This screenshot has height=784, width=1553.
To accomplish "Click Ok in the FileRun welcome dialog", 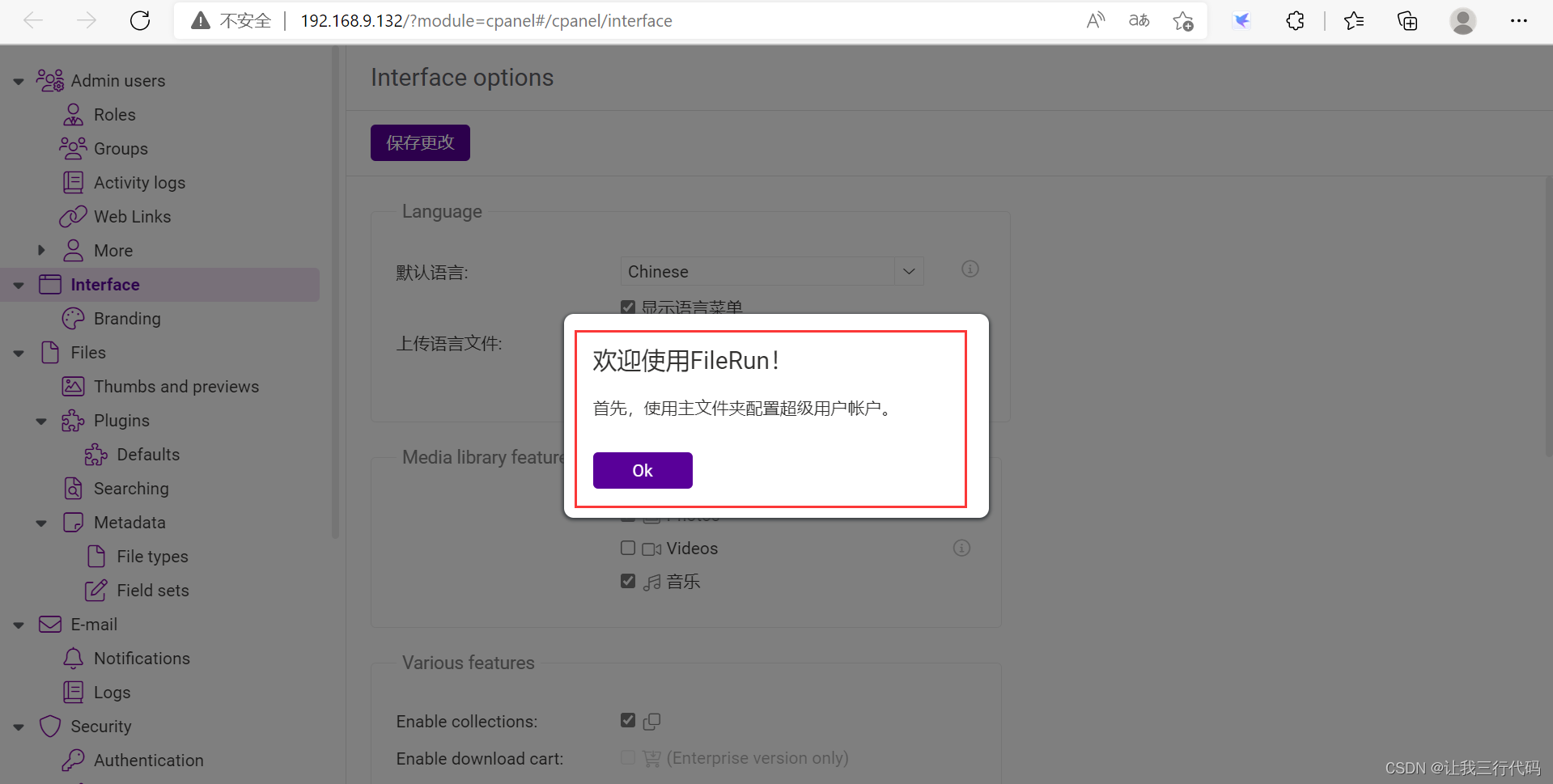I will point(643,470).
